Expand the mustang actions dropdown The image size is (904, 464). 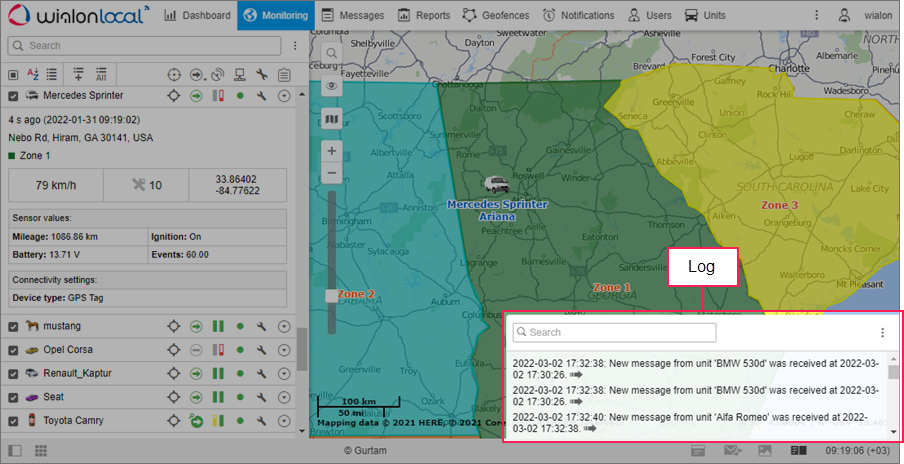(284, 327)
